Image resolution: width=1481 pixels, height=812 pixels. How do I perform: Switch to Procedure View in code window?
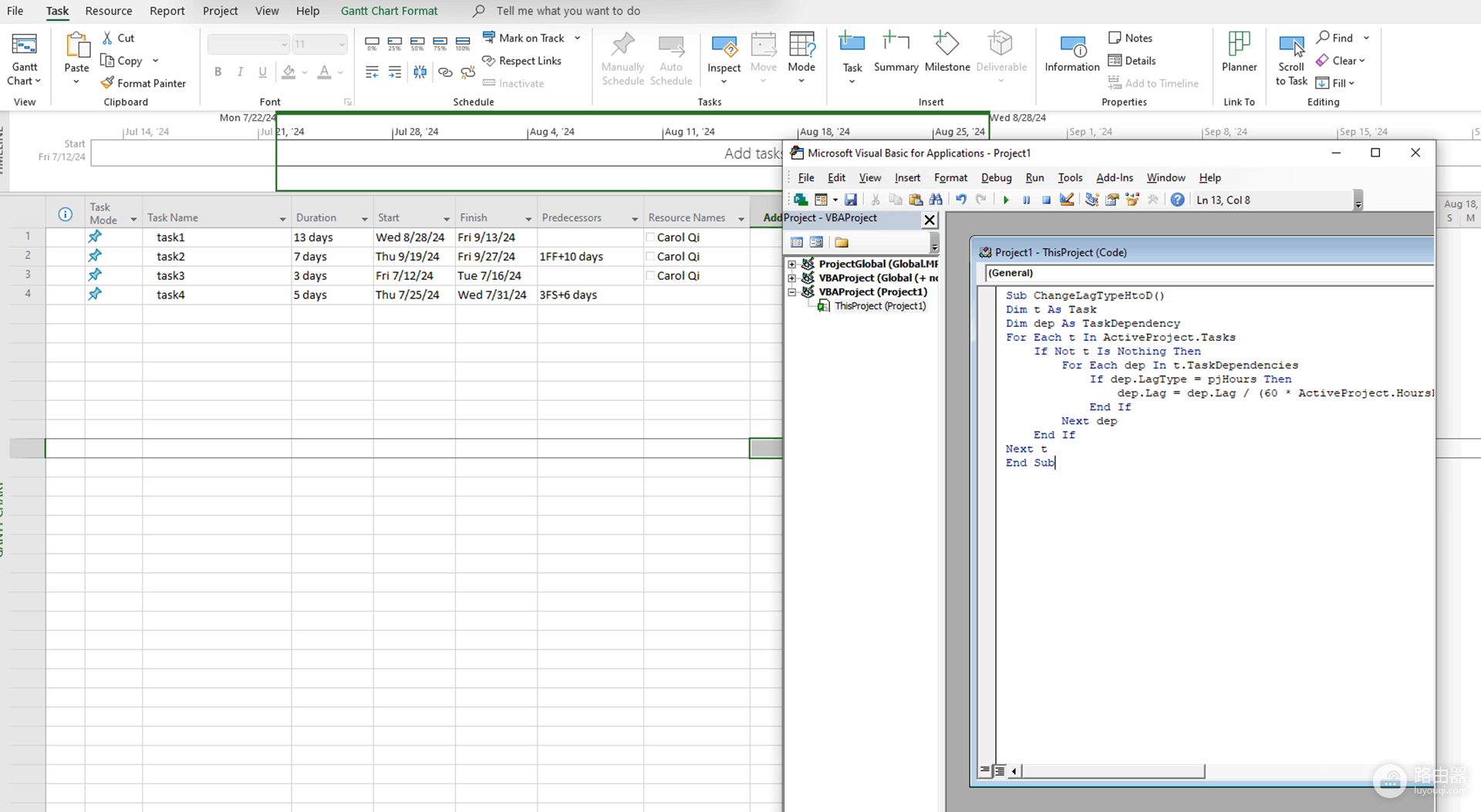[985, 770]
